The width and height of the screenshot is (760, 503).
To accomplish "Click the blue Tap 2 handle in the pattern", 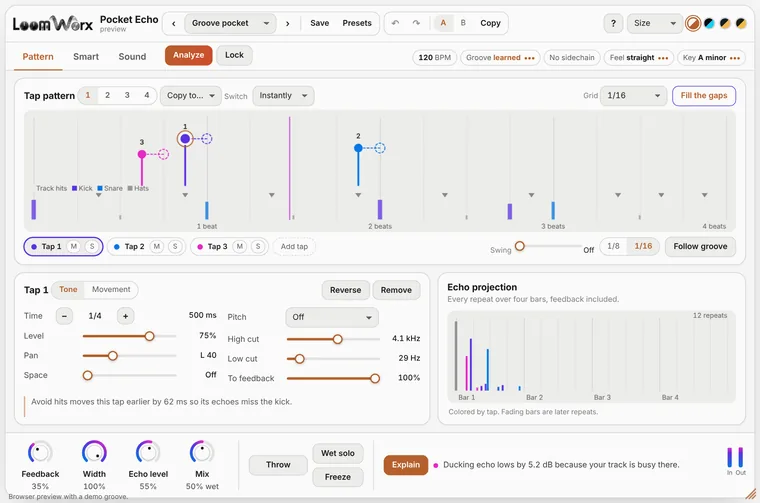I will [358, 148].
